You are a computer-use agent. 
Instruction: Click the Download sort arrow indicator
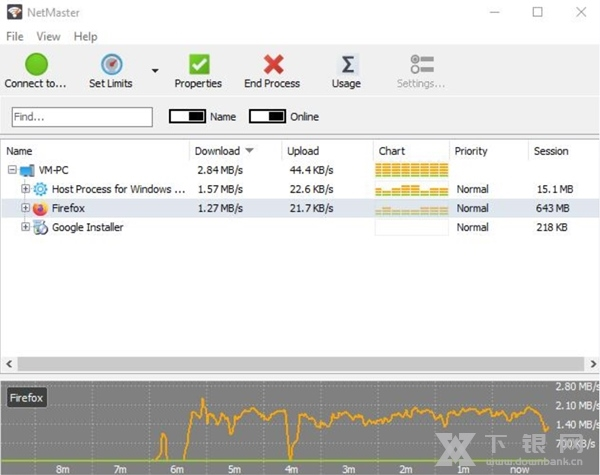point(249,151)
